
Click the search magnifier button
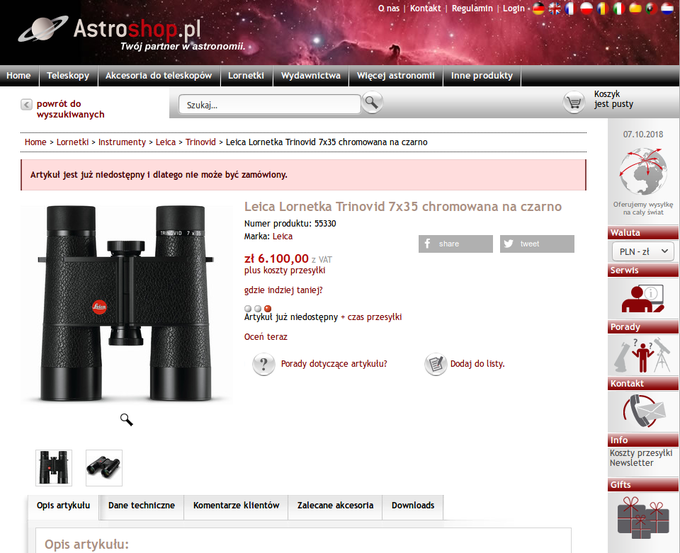pos(372,103)
